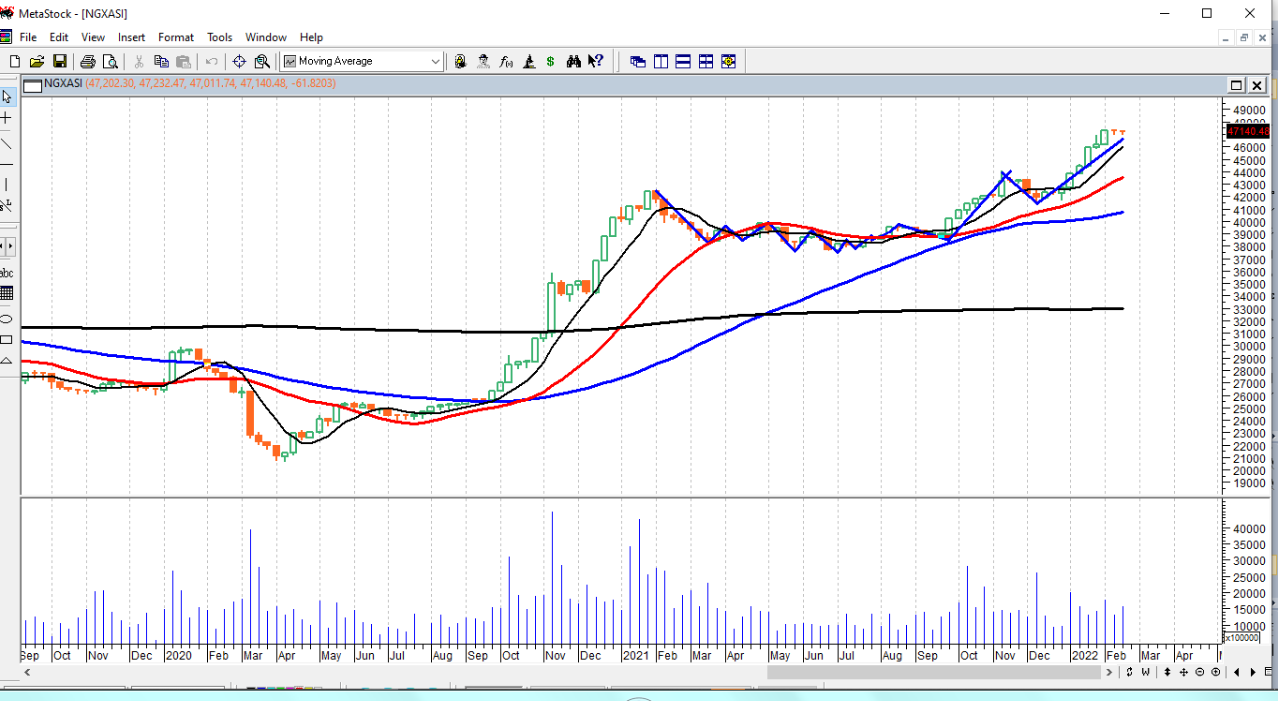Select the abc text annotation tool
This screenshot has width=1278, height=701.
[x=6, y=273]
